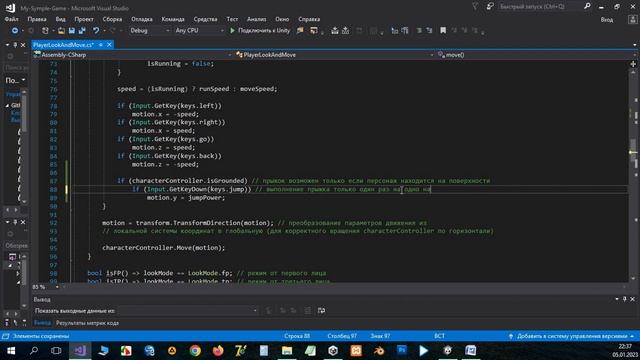Close the Вывод output panel
The image size is (640, 360).
tap(632, 299)
